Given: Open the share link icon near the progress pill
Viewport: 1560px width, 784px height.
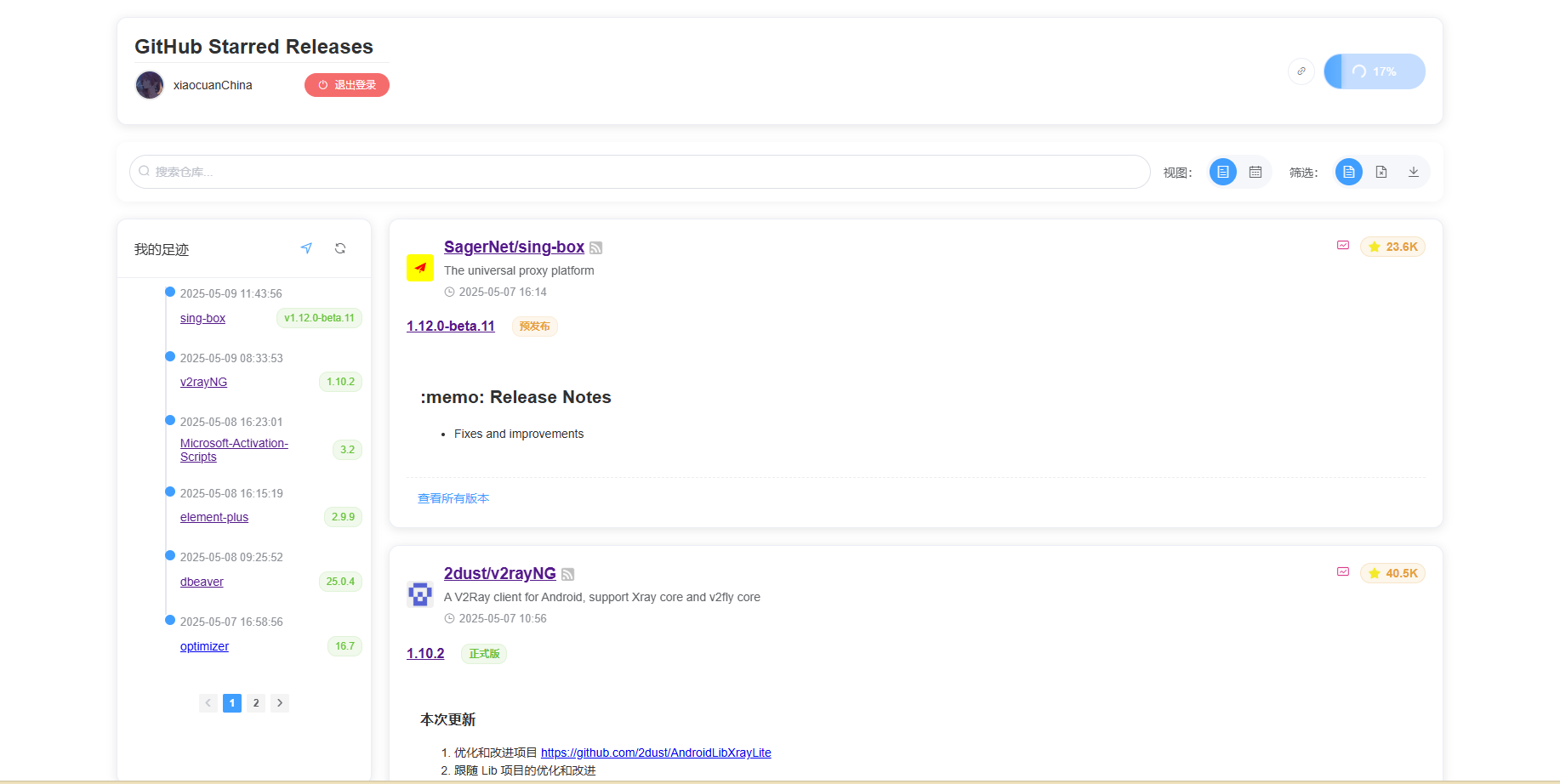Looking at the screenshot, I should (1301, 71).
